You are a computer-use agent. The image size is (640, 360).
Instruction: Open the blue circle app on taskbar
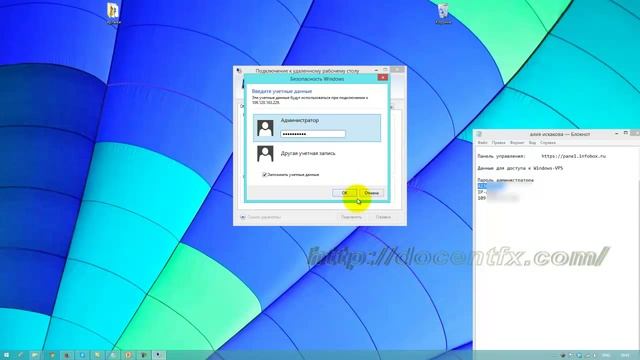82,355
